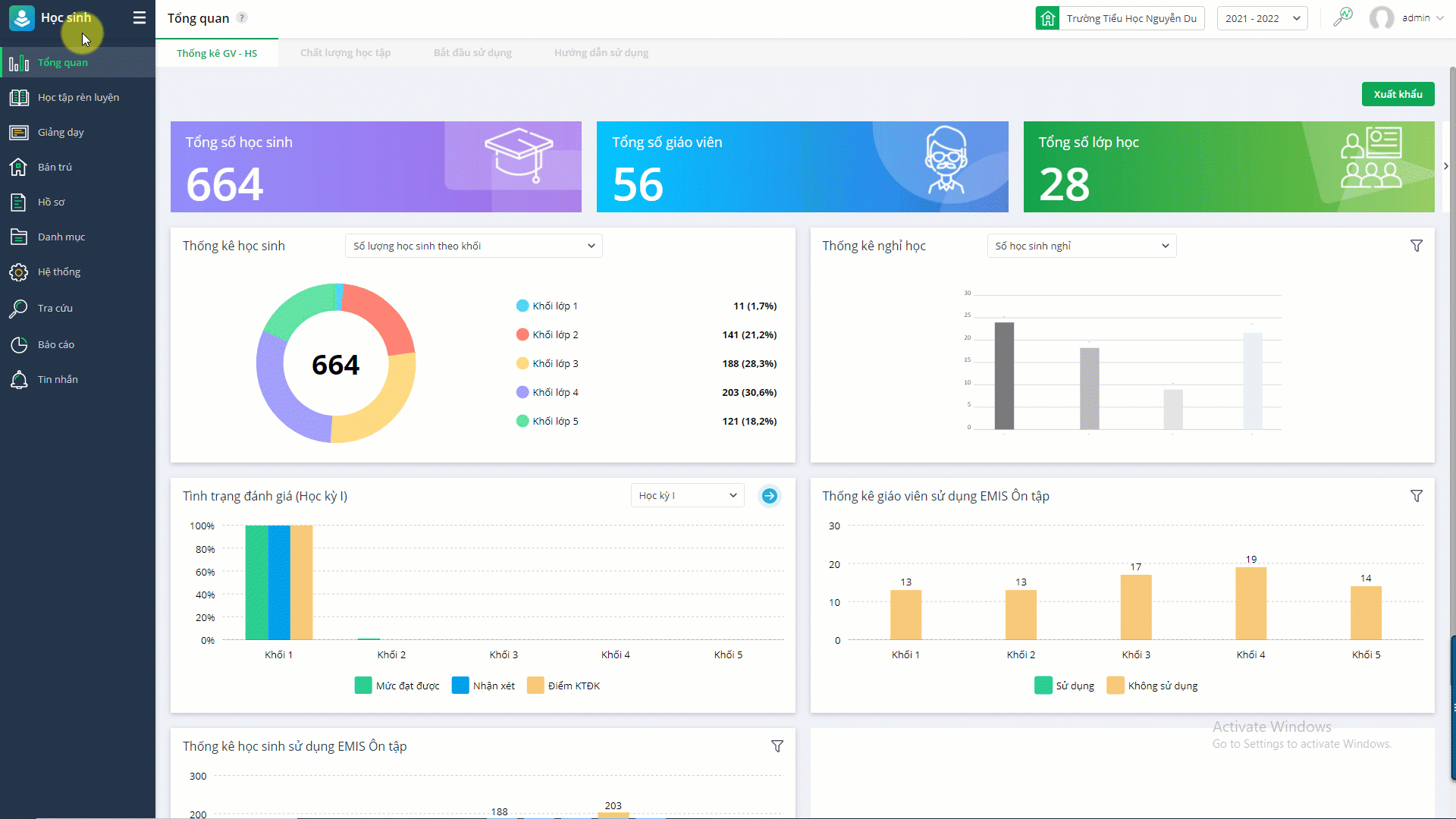The width and height of the screenshot is (1456, 819).
Task: Open Tra cứu magnifier icon
Action: [19, 308]
